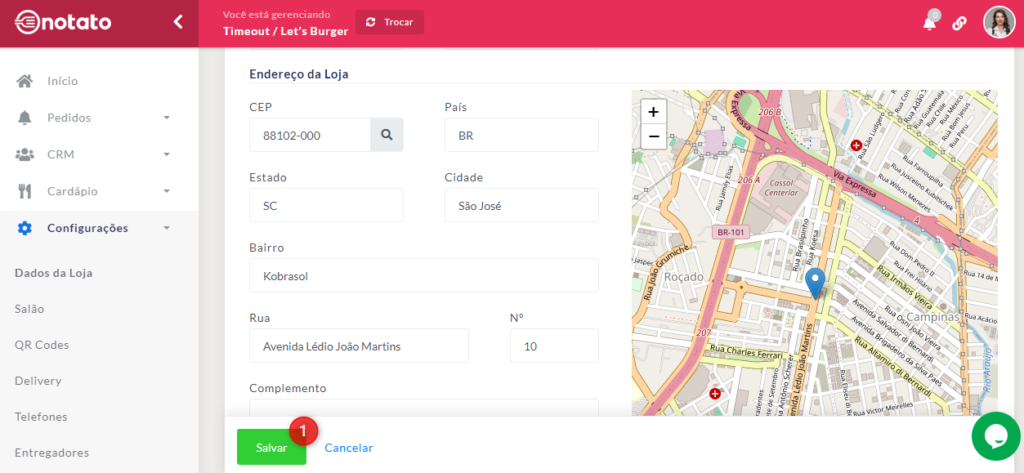The height and width of the screenshot is (473, 1024).
Task: Open user profile avatar
Action: coord(998,22)
